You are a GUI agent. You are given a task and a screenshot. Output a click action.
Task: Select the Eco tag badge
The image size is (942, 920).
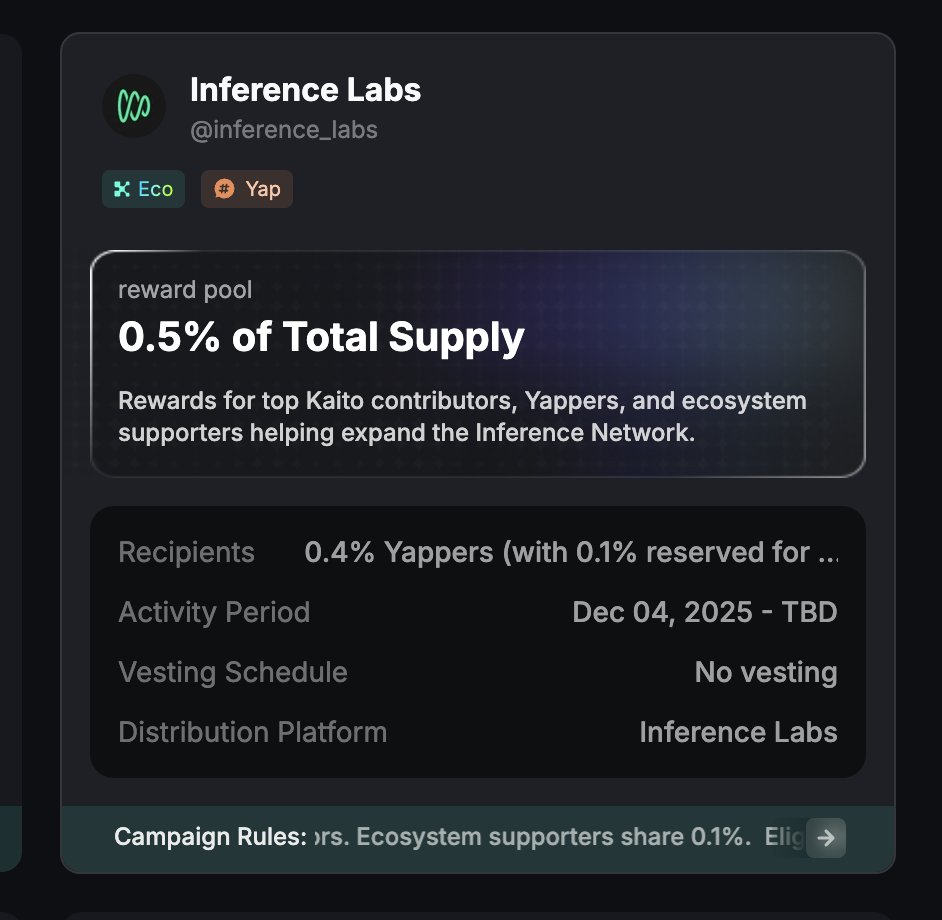pyautogui.click(x=143, y=189)
